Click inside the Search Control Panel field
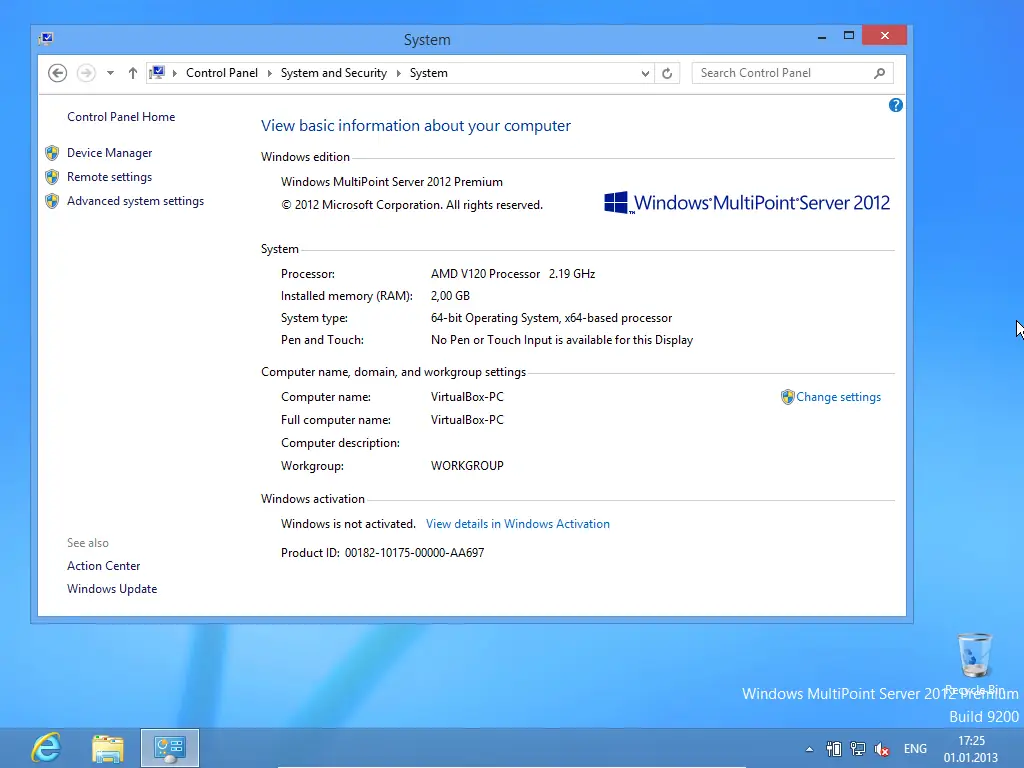This screenshot has width=1024, height=768. [780, 72]
